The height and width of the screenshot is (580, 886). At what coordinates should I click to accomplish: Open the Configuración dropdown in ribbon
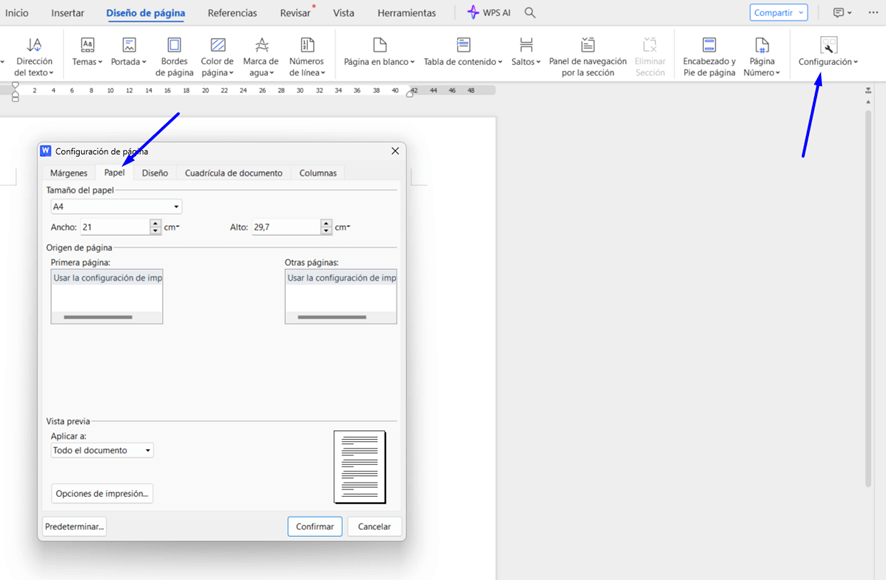828,62
